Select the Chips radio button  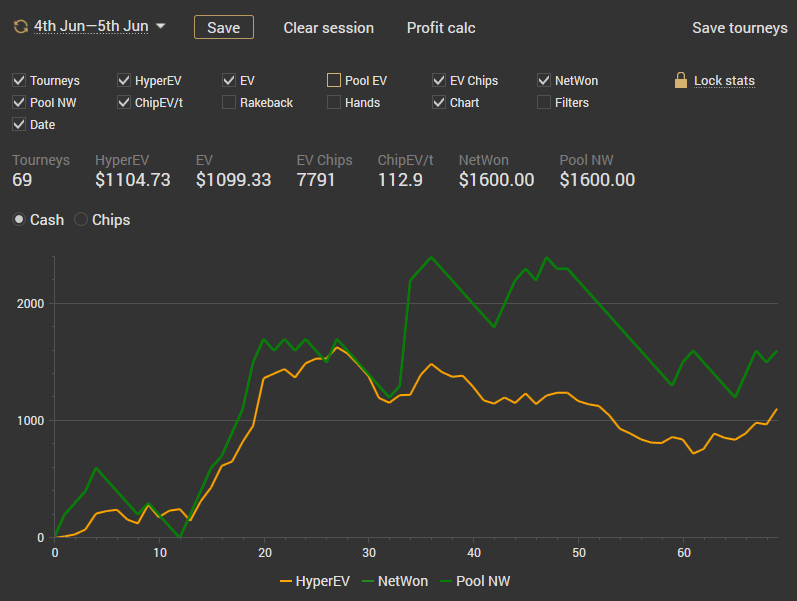click(81, 219)
